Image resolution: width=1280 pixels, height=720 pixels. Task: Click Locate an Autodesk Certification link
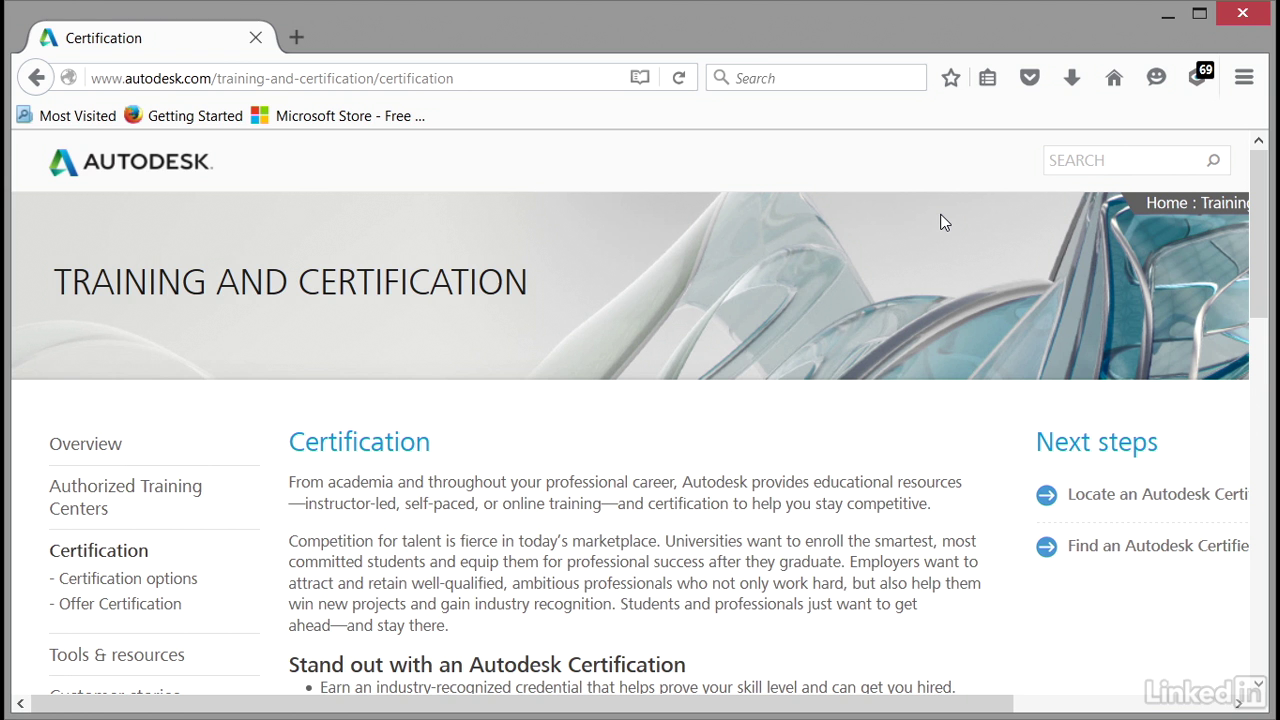(1158, 494)
